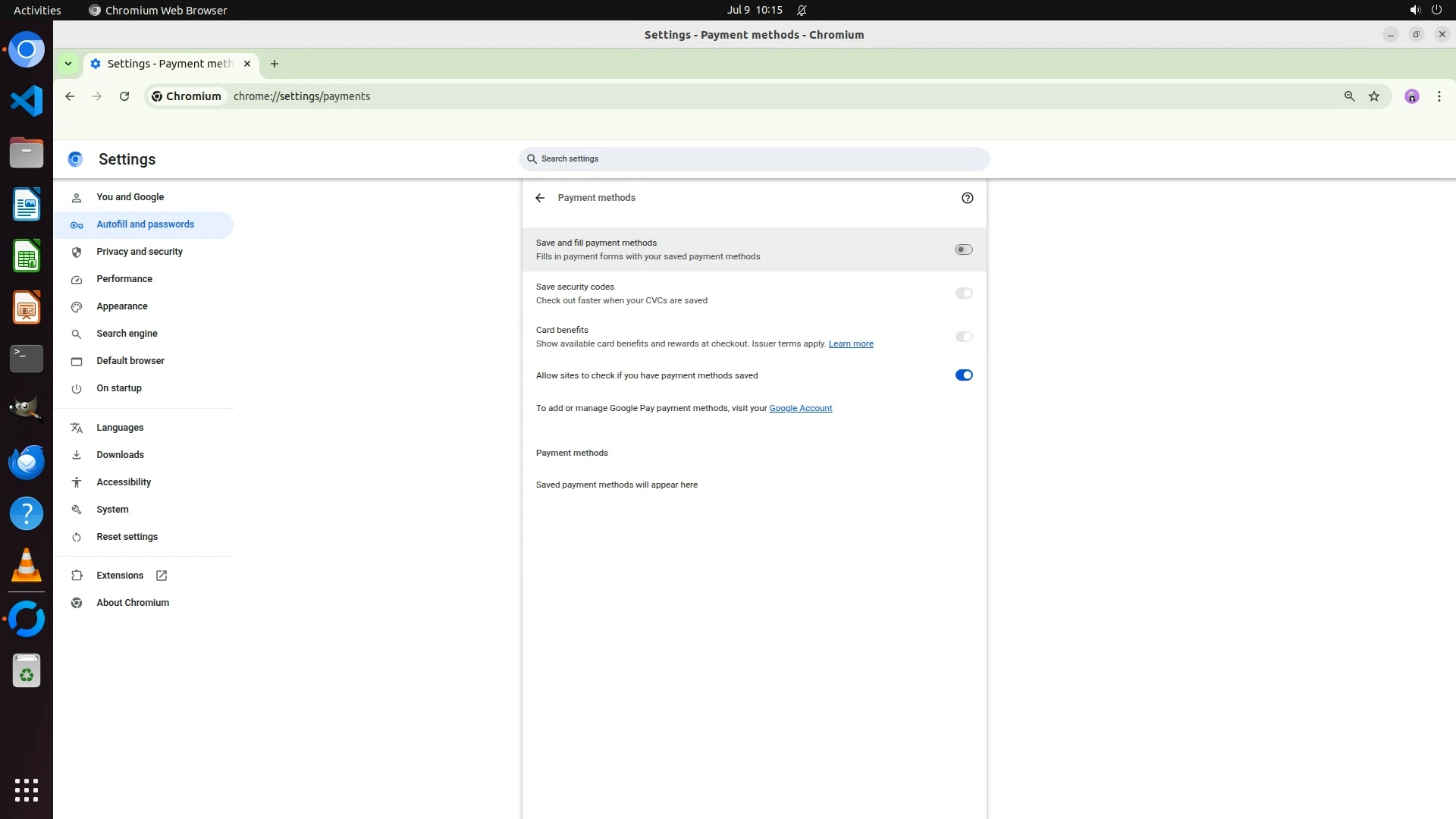
Task: Toggle the Save security codes switch
Action: [x=963, y=293]
